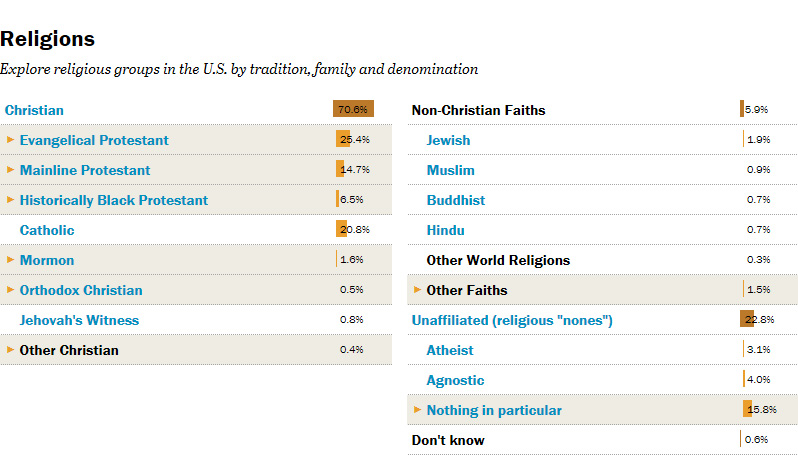This screenshot has width=798, height=457.
Task: Open the Jewish link
Action: point(448,140)
